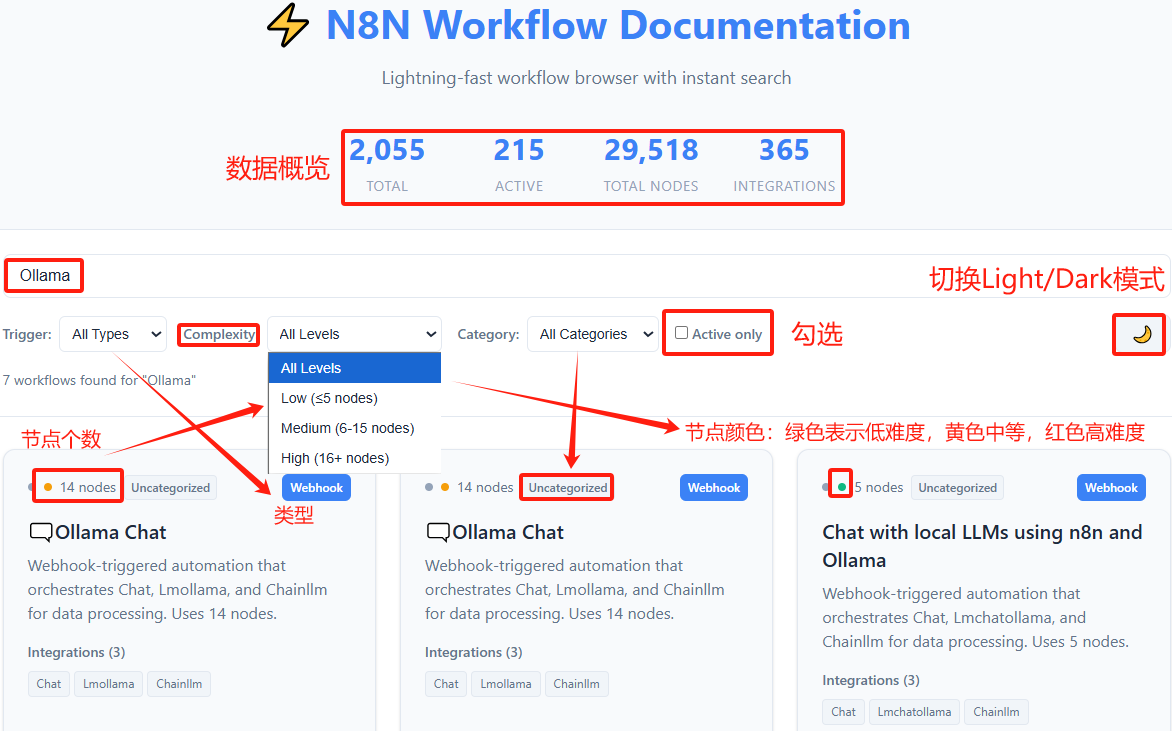The image size is (1172, 731).
Task: Click orange dot on first Ollama Chat card
Action: pyautogui.click(x=48, y=487)
